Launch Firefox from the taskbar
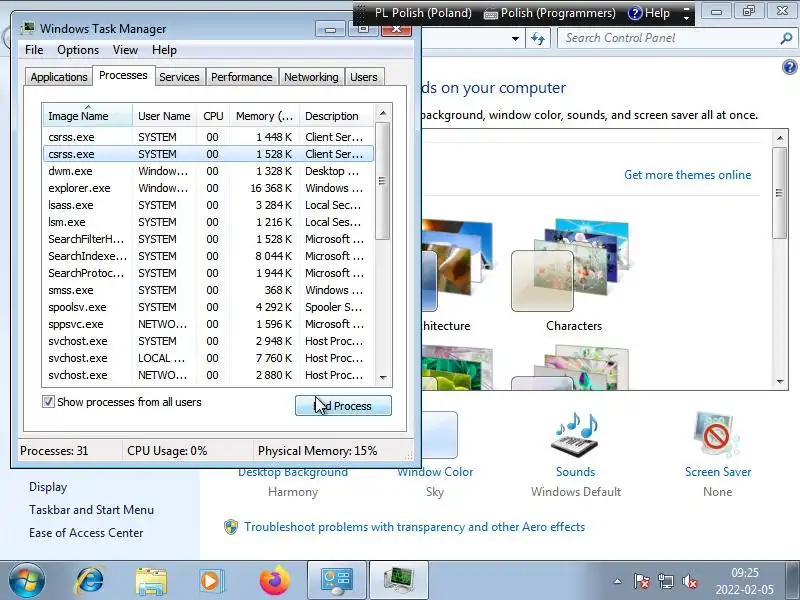 pos(274,581)
